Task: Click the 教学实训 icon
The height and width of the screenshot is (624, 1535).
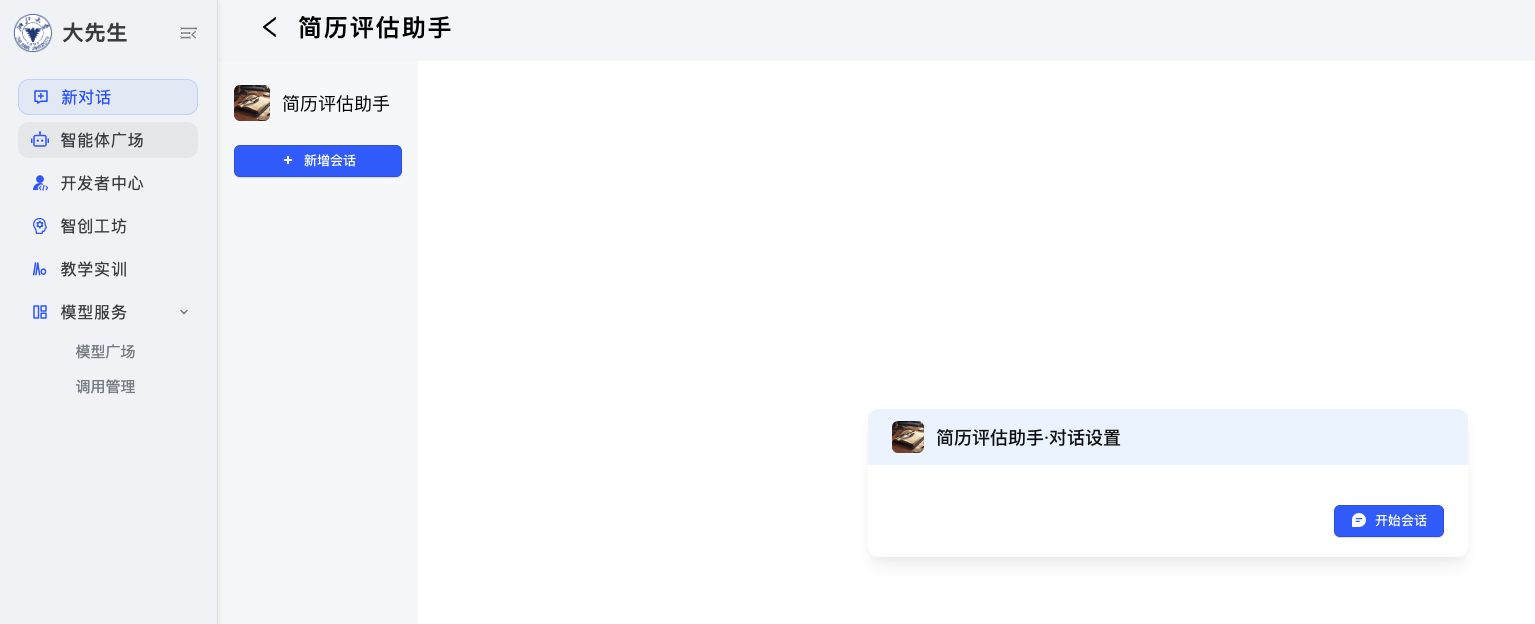Action: 40,269
